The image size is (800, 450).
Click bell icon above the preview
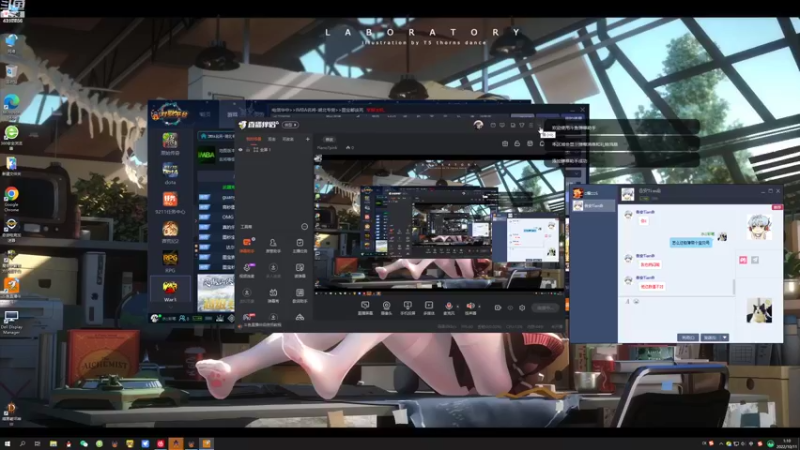tap(542, 144)
